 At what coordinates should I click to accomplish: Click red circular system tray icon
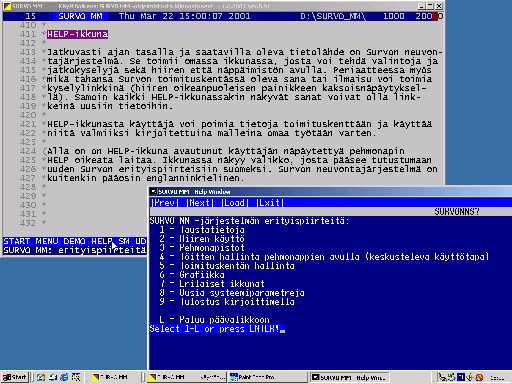480,377
